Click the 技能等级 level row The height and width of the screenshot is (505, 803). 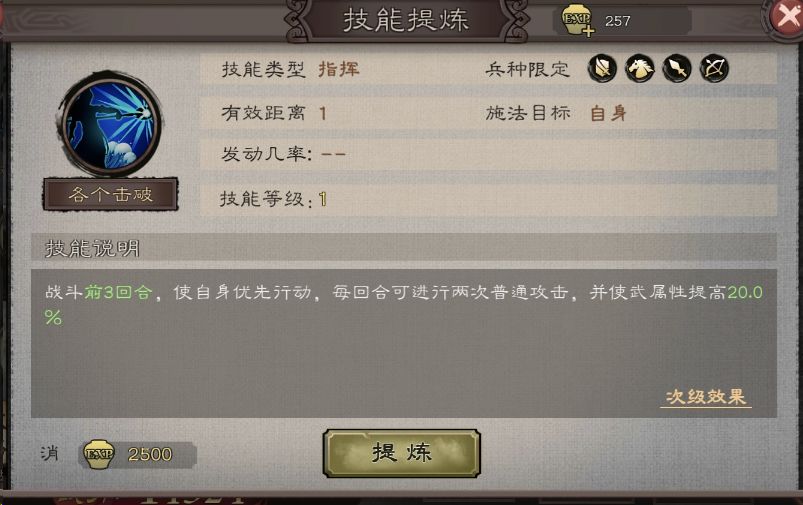(x=489, y=199)
